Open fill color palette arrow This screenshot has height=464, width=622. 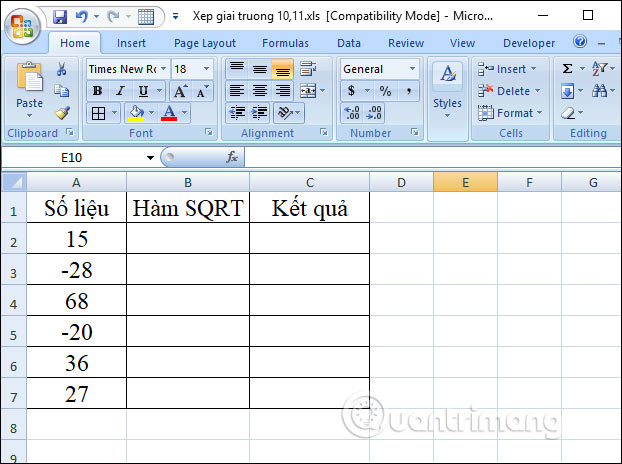(151, 113)
